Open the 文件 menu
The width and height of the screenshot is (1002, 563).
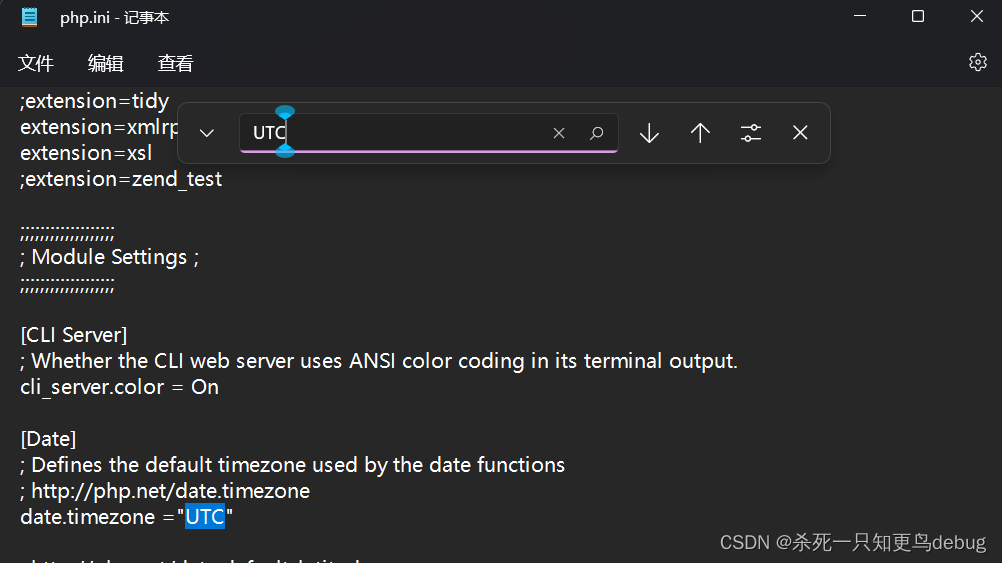click(x=36, y=63)
